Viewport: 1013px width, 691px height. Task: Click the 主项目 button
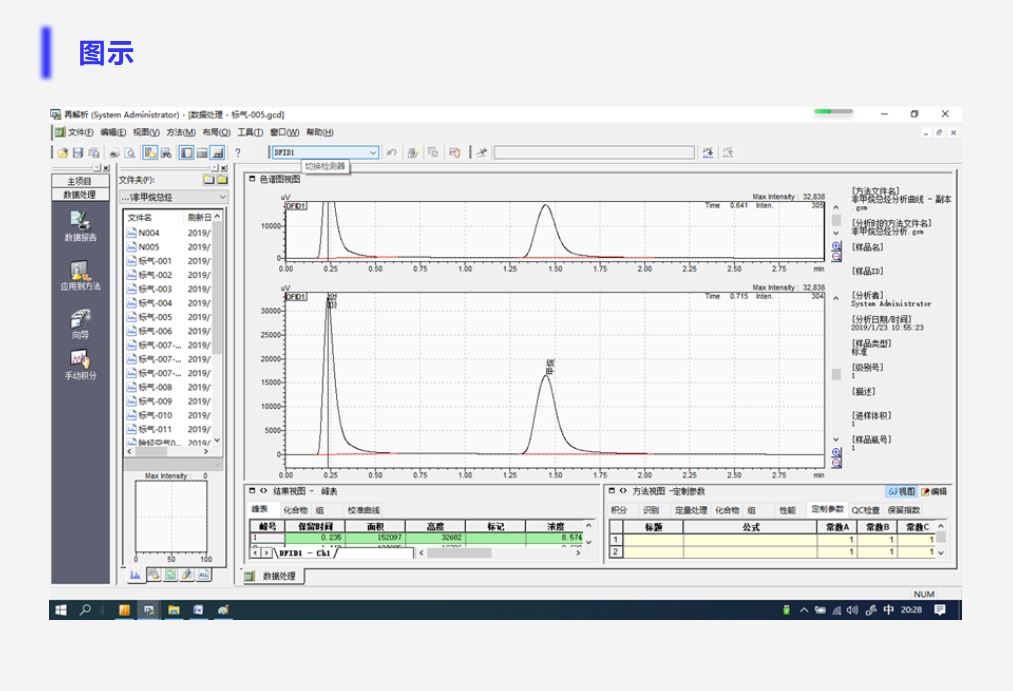(80, 181)
